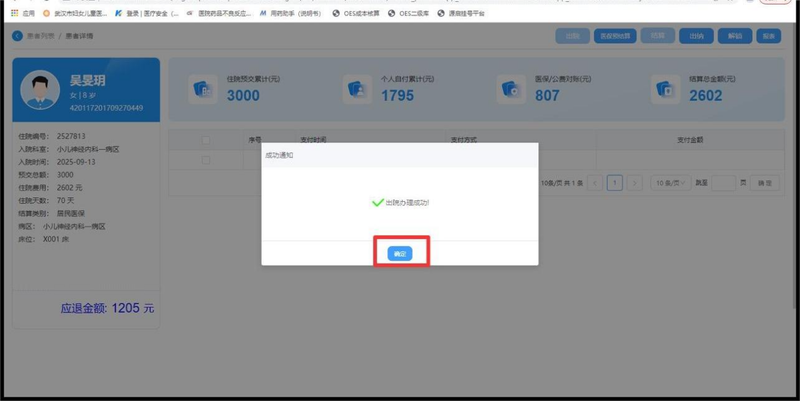Go to previous page in pagination
This screenshot has width=800, height=401.
[595, 183]
